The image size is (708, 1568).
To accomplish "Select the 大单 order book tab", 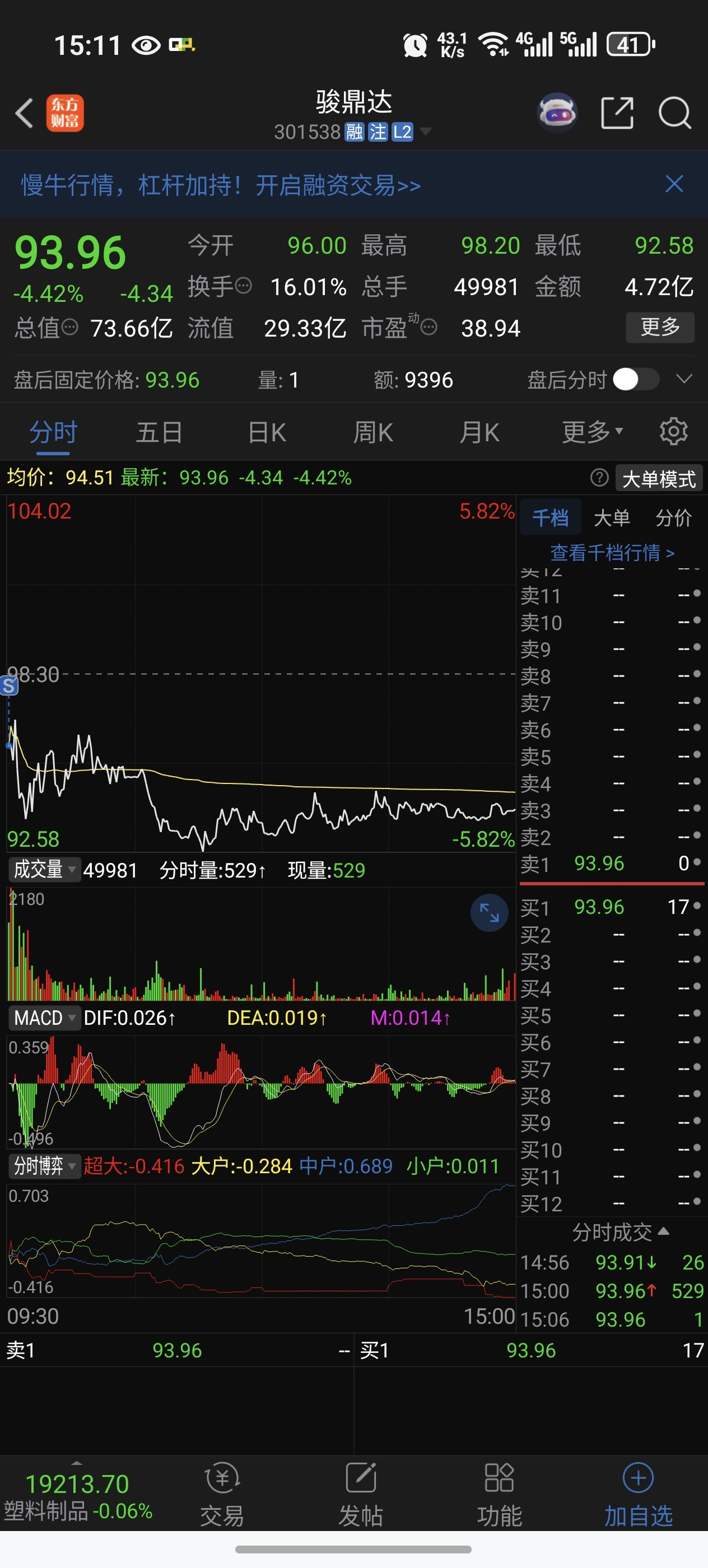I will (x=611, y=518).
